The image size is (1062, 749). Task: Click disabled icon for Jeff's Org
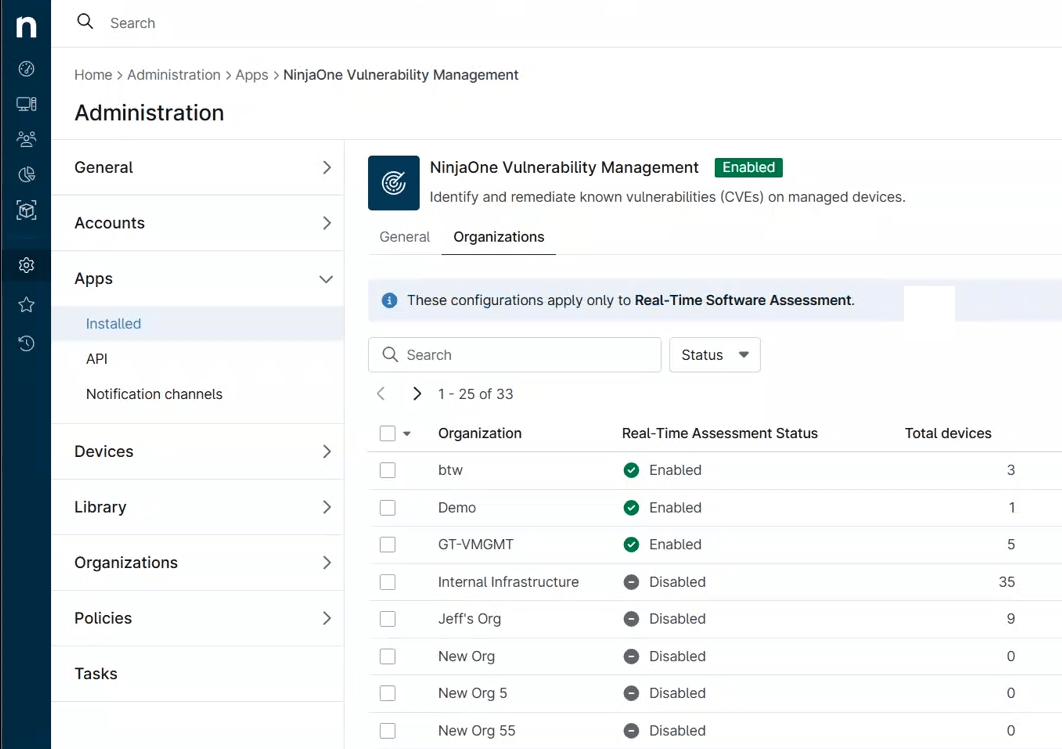click(x=631, y=619)
